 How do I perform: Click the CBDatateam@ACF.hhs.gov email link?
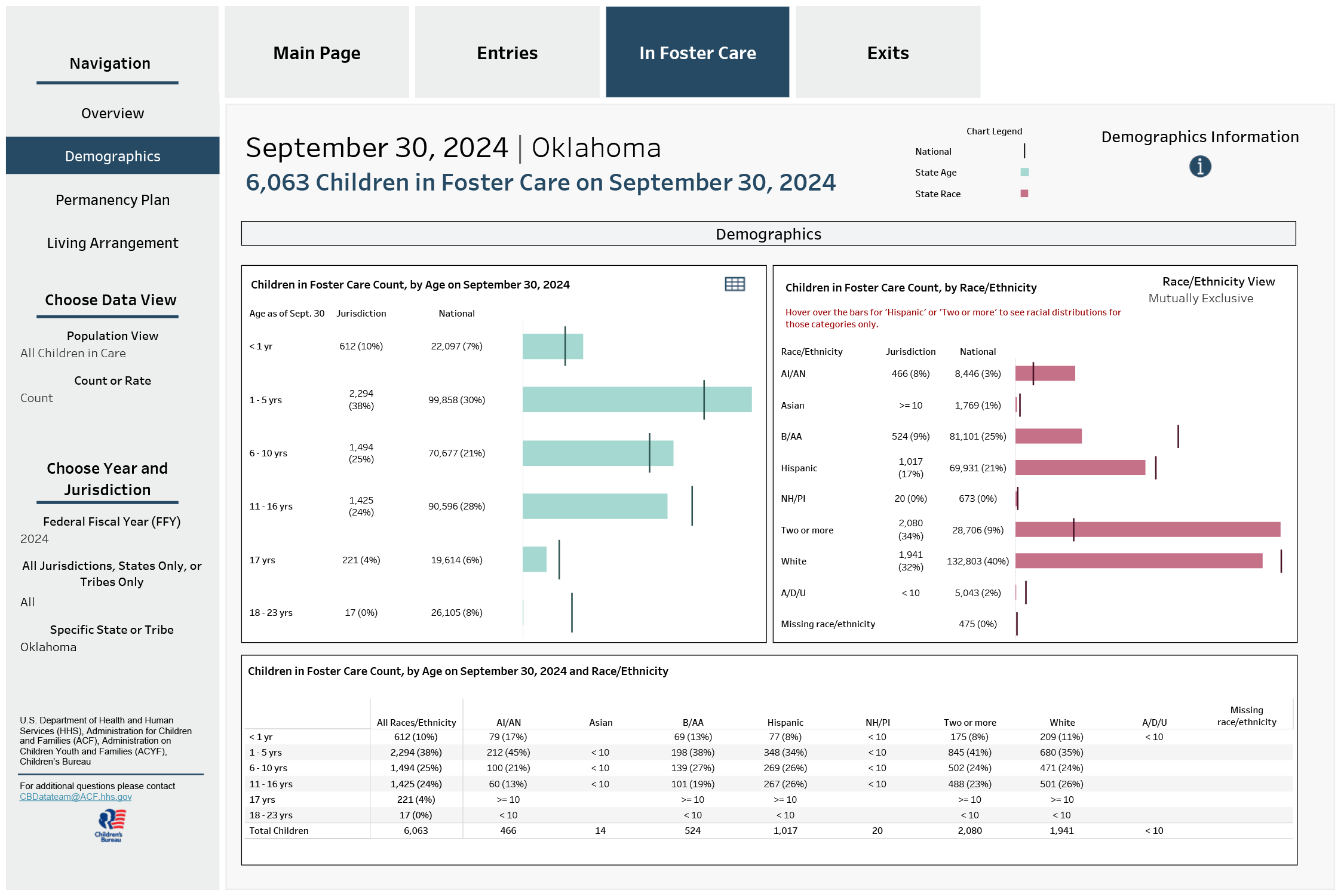coord(76,797)
